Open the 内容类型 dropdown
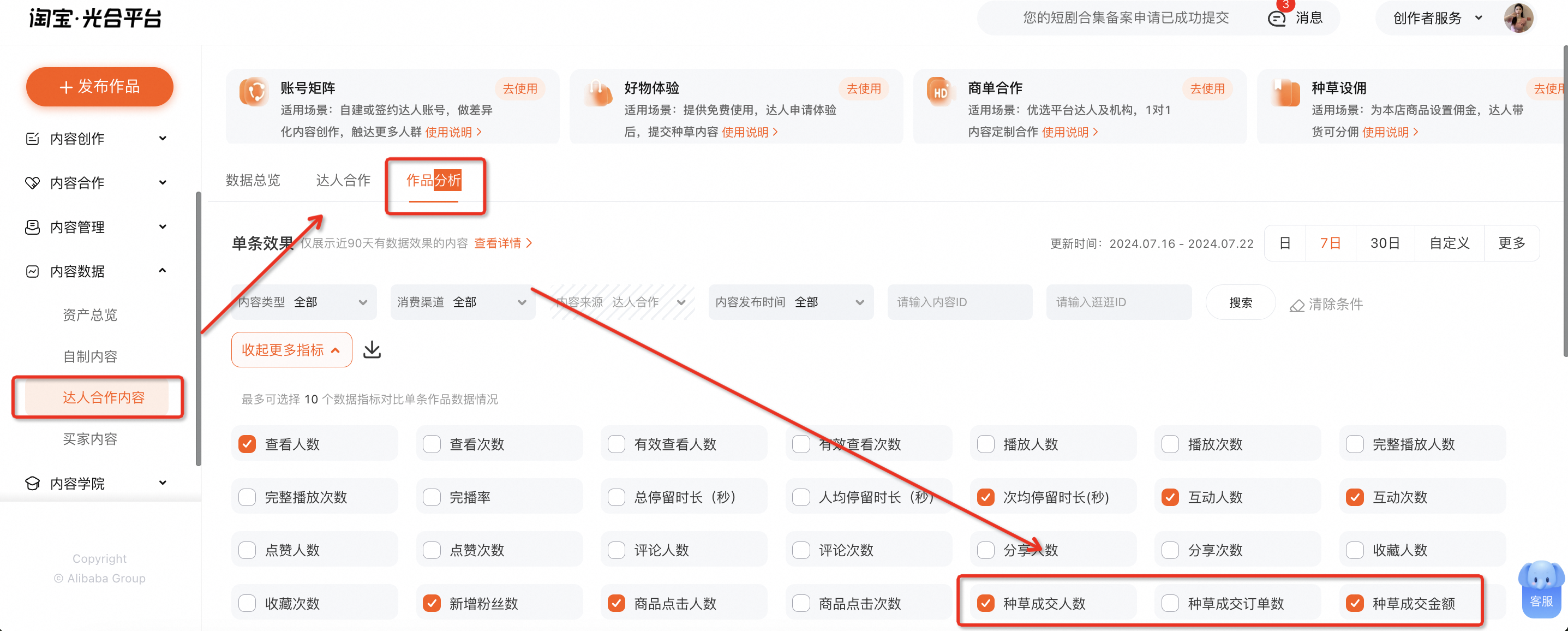 click(x=304, y=302)
